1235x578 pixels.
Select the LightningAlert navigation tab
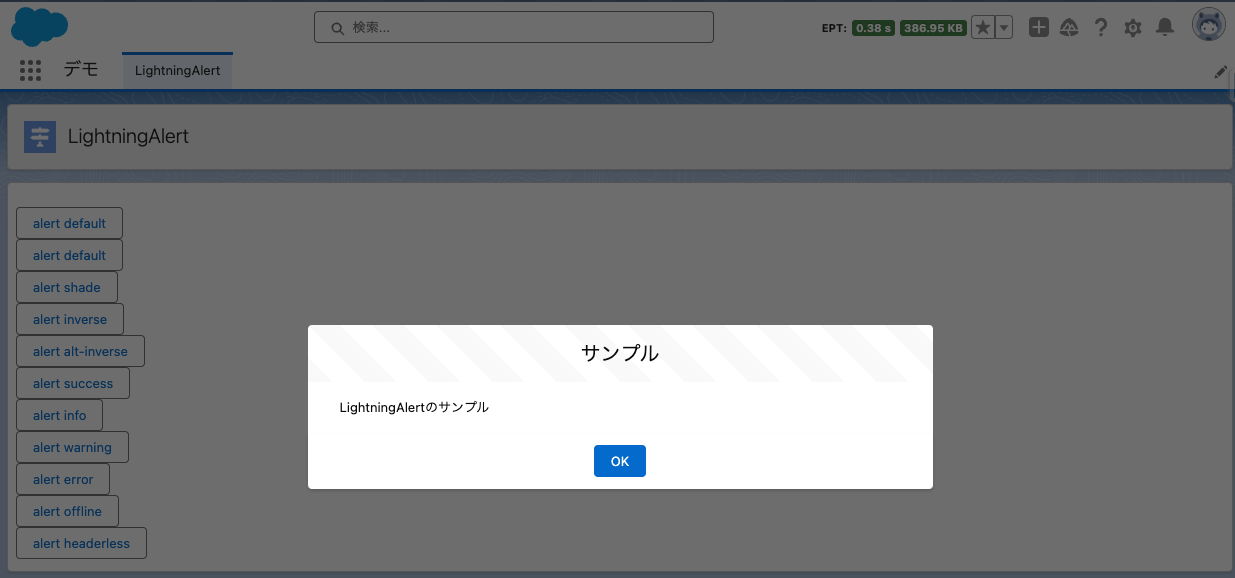(176, 69)
